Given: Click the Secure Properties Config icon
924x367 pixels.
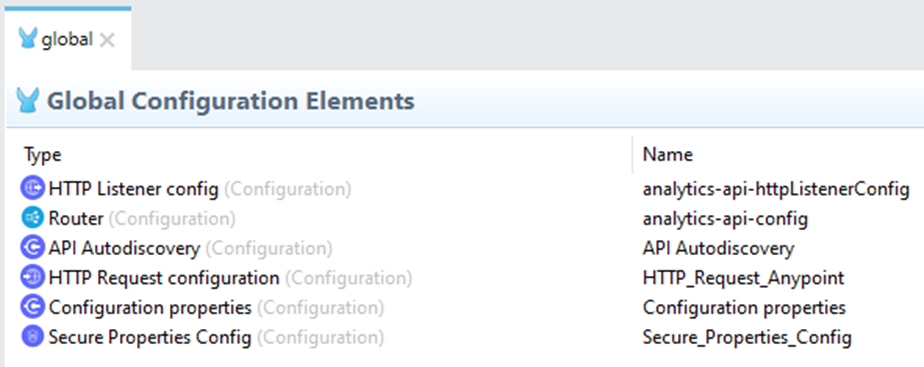Looking at the screenshot, I should (33, 337).
